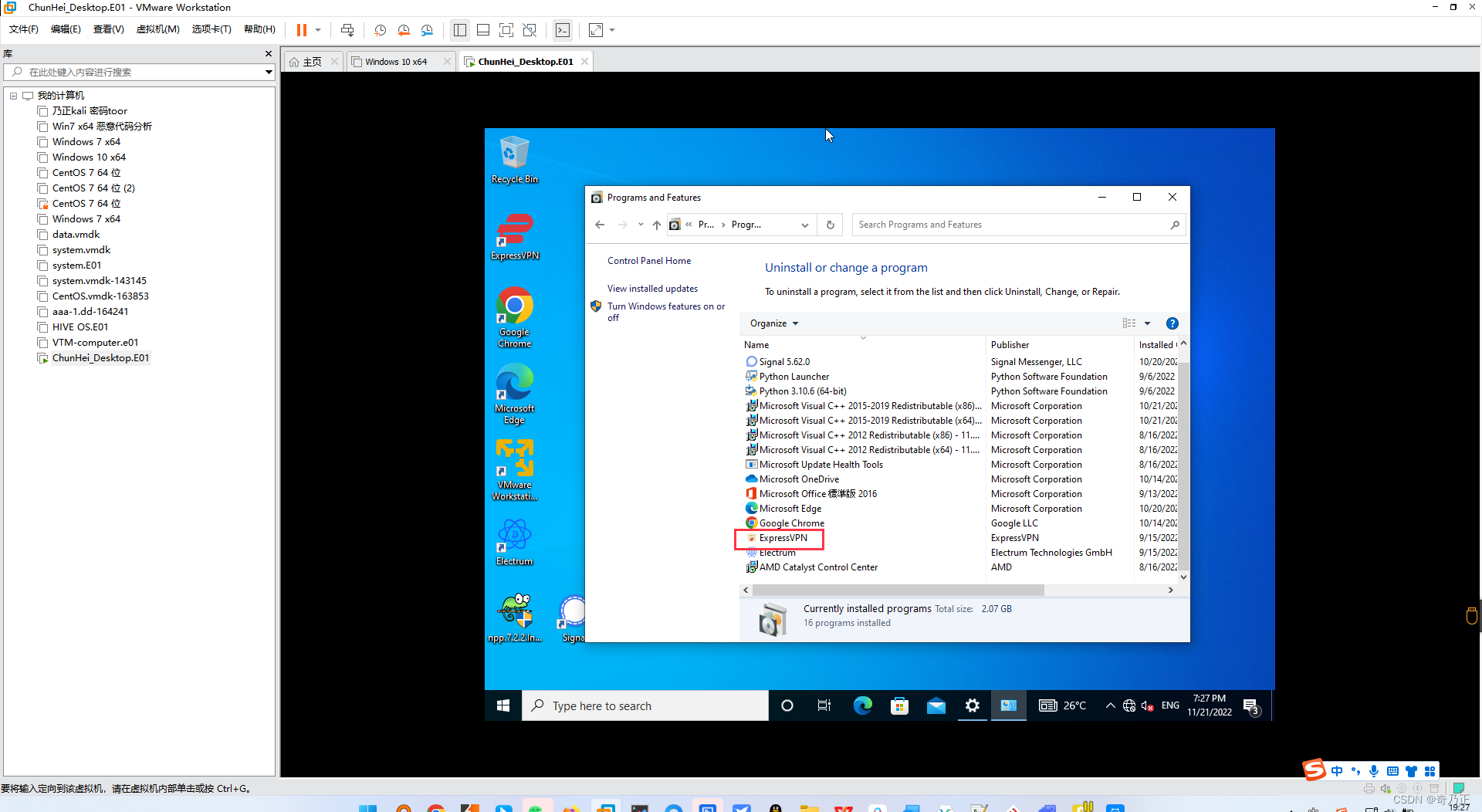
Task: Select Signal 5.62.0 in program list
Action: pos(784,362)
